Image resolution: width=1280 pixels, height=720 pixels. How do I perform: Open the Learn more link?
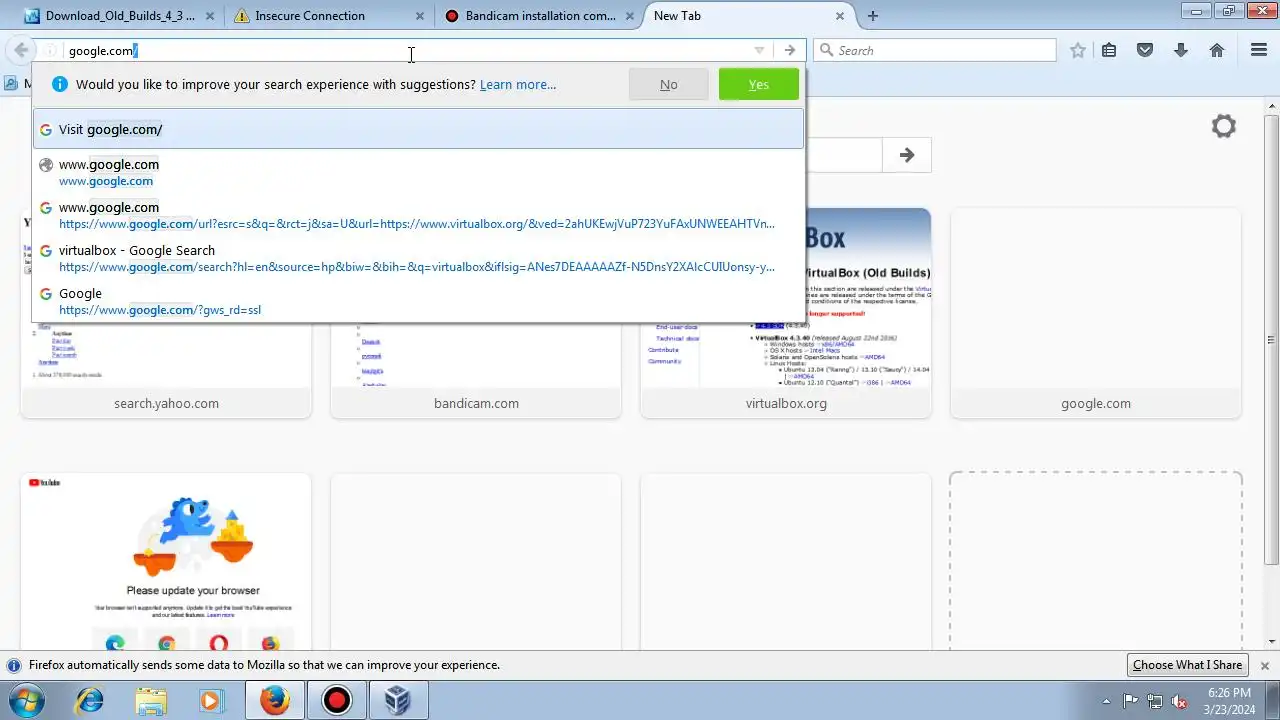tap(518, 84)
